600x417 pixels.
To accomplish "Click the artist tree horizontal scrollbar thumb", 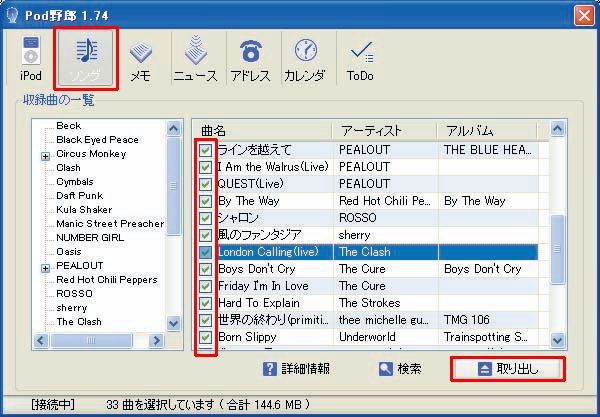I will click(91, 340).
